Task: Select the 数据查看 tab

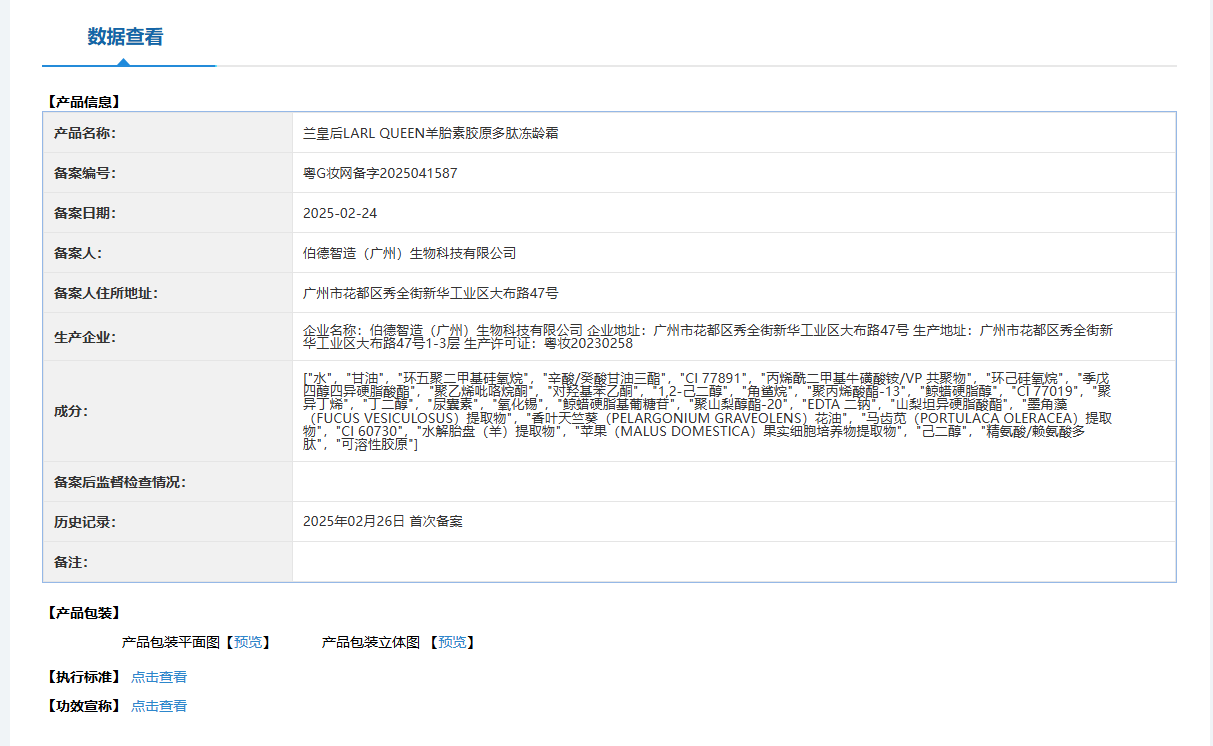Action: (125, 37)
